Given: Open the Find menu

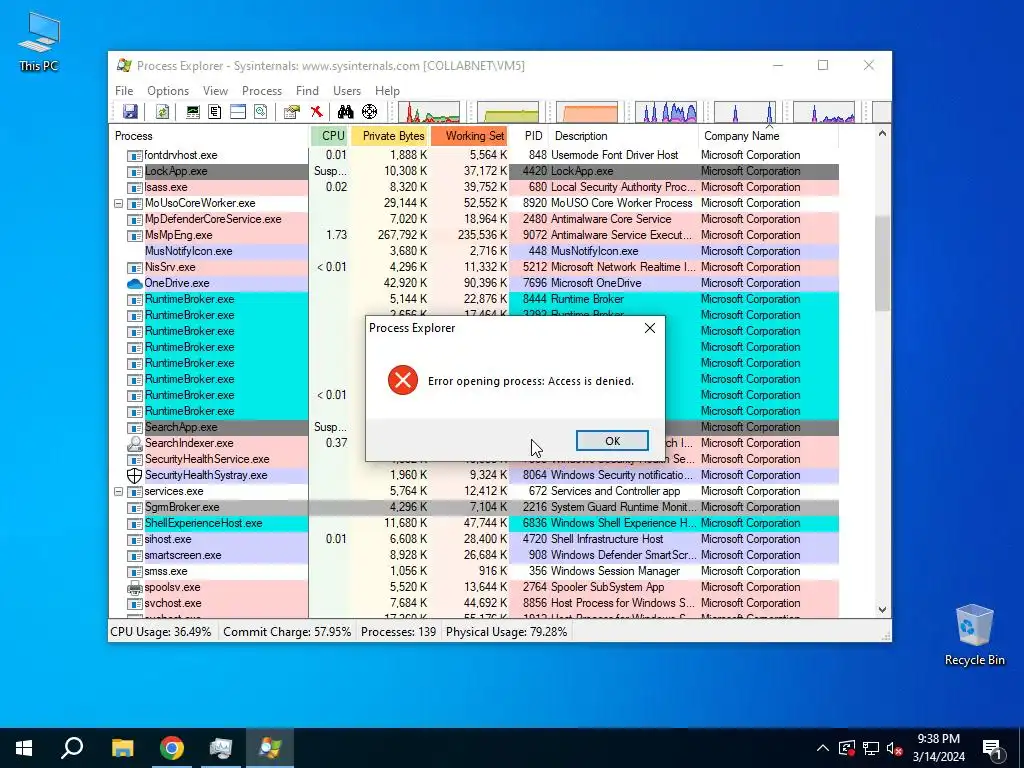Looking at the screenshot, I should 308,91.
